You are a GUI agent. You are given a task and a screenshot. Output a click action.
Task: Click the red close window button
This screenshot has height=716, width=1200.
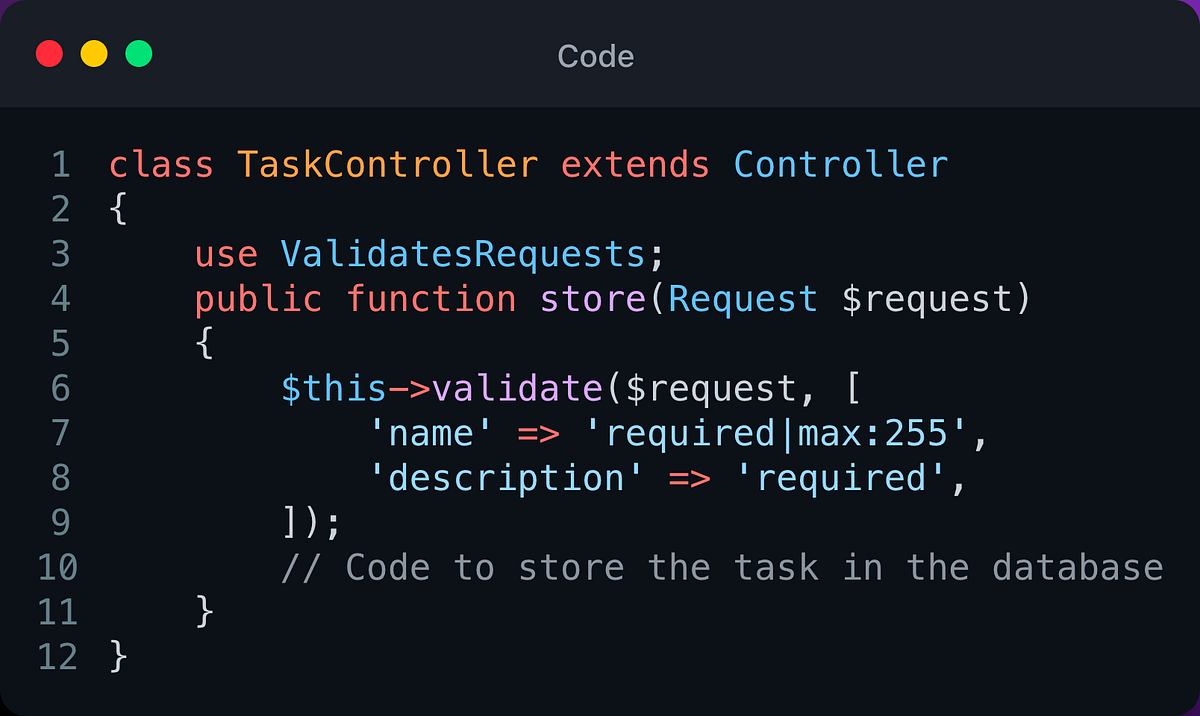[49, 54]
